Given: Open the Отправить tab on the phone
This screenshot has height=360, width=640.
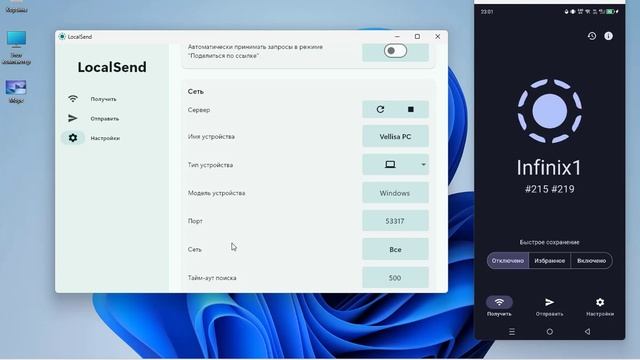Looking at the screenshot, I should [x=549, y=307].
